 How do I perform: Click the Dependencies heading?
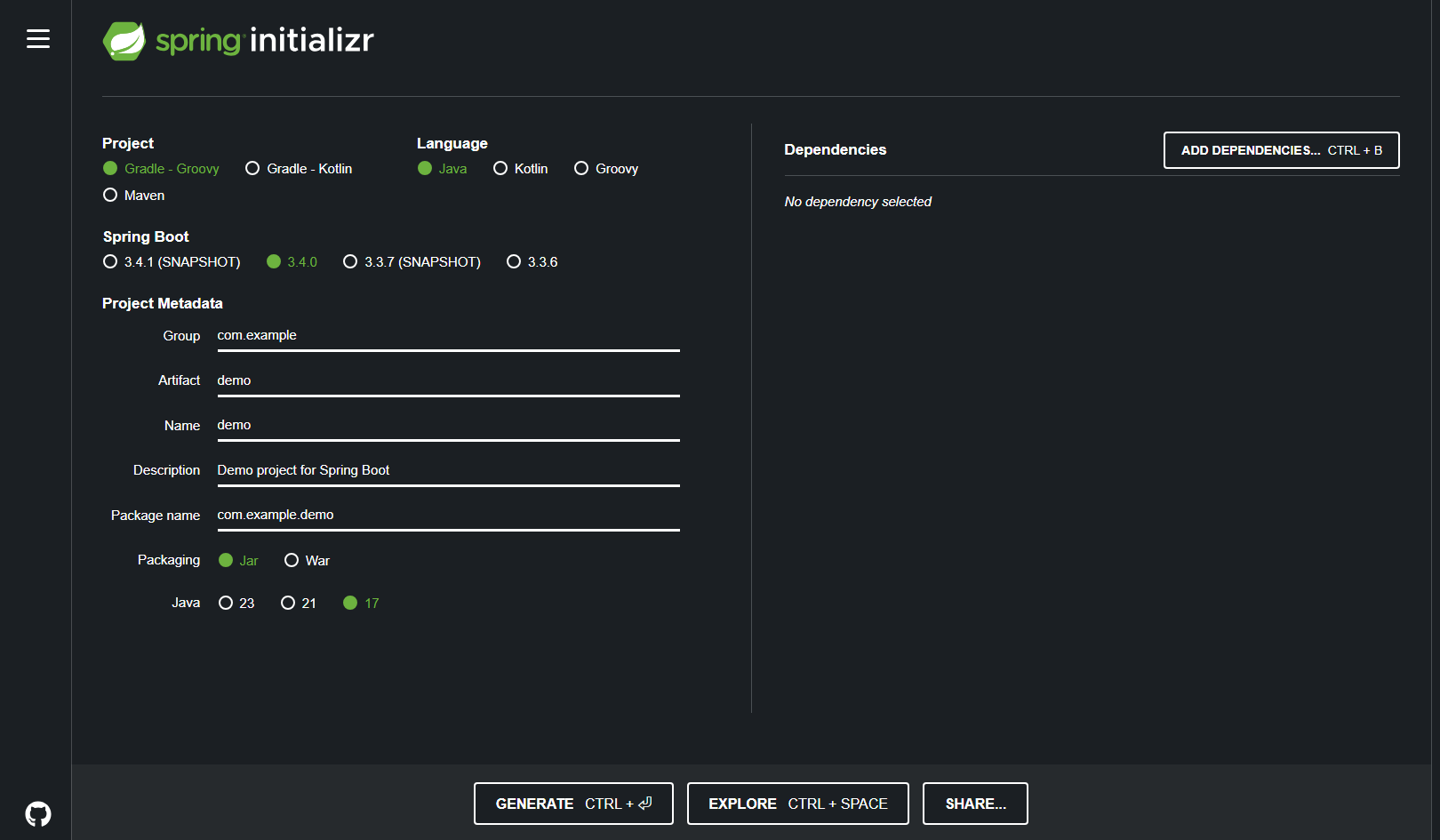tap(836, 149)
